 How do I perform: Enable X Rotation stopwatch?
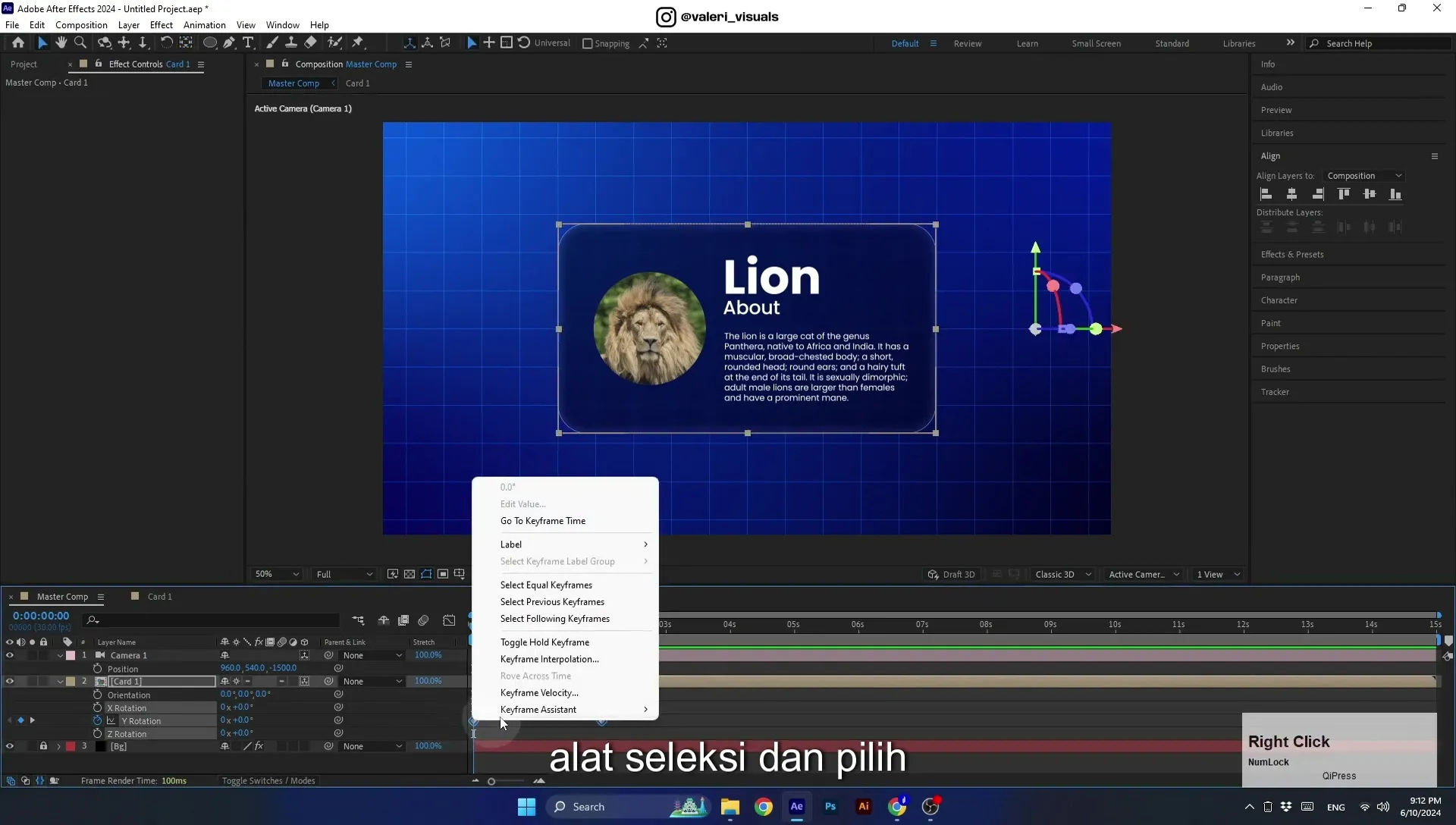click(x=97, y=707)
